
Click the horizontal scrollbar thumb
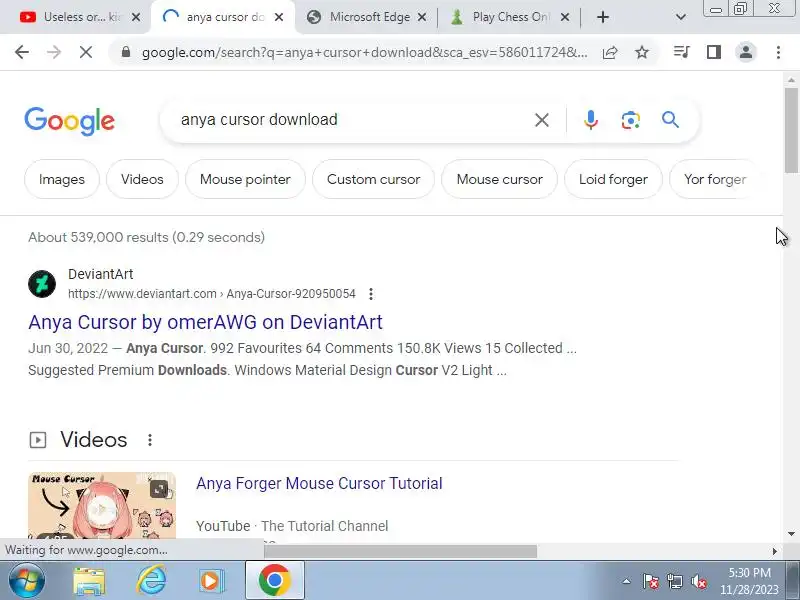[x=401, y=551]
